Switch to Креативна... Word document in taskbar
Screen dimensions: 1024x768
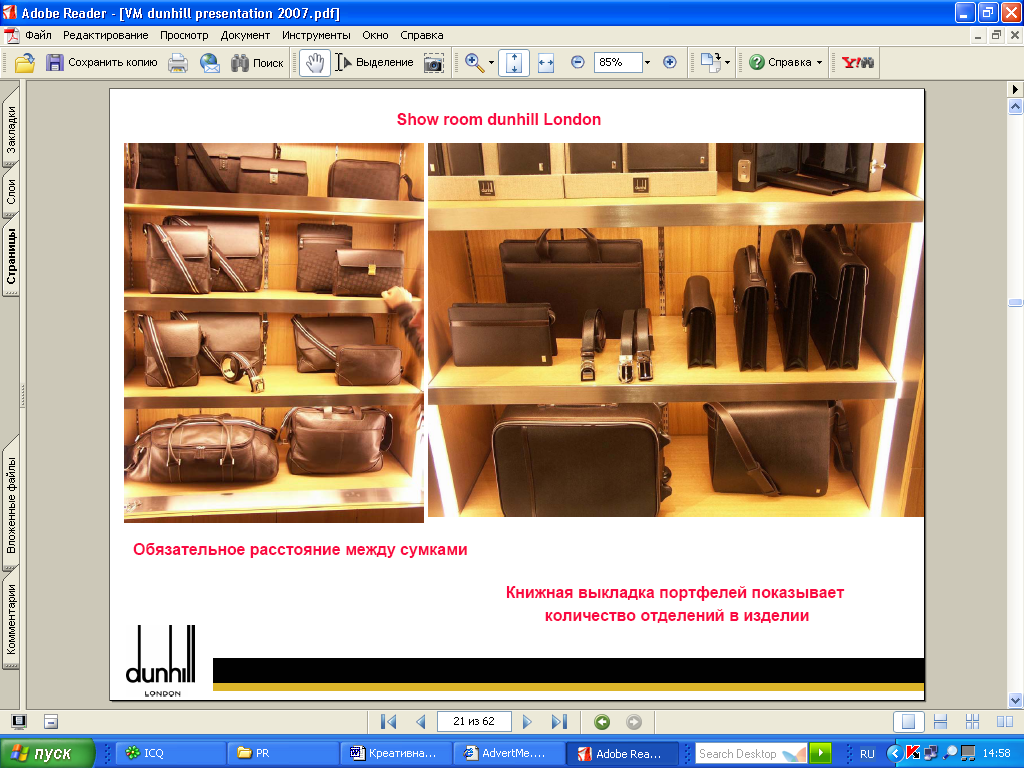[396, 753]
